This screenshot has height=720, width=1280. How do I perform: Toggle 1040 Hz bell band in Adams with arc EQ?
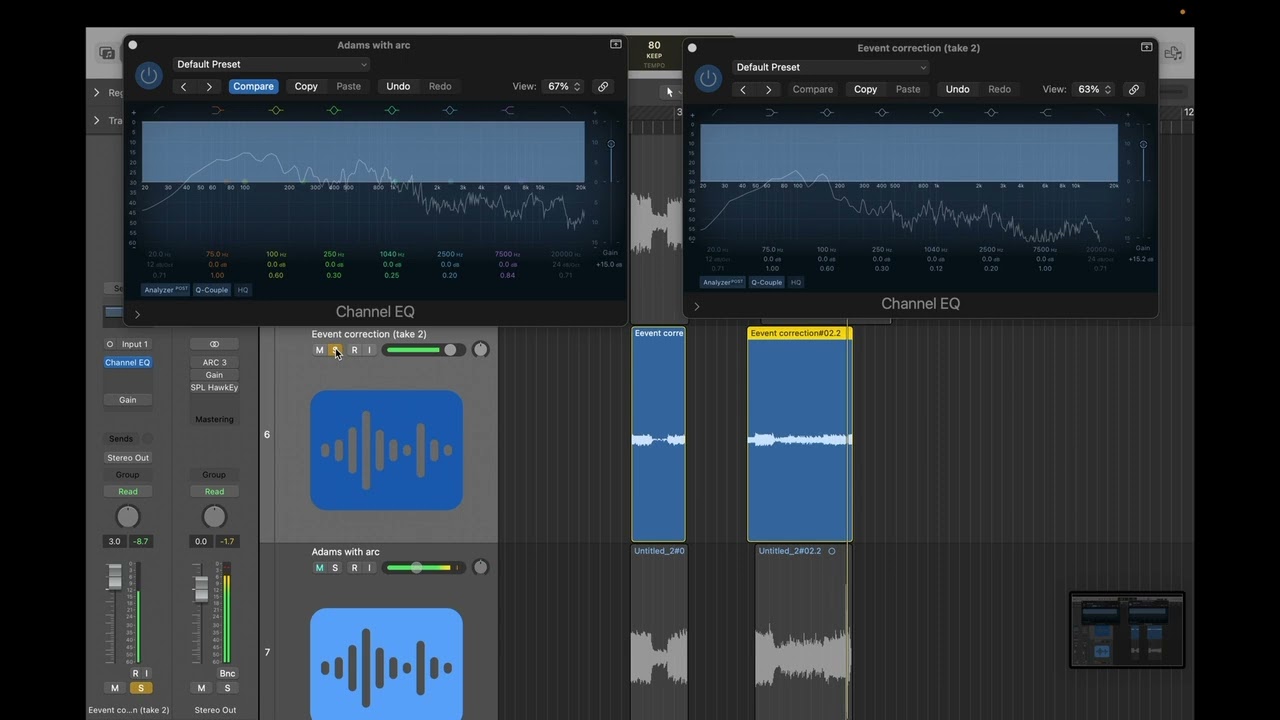[x=392, y=110]
